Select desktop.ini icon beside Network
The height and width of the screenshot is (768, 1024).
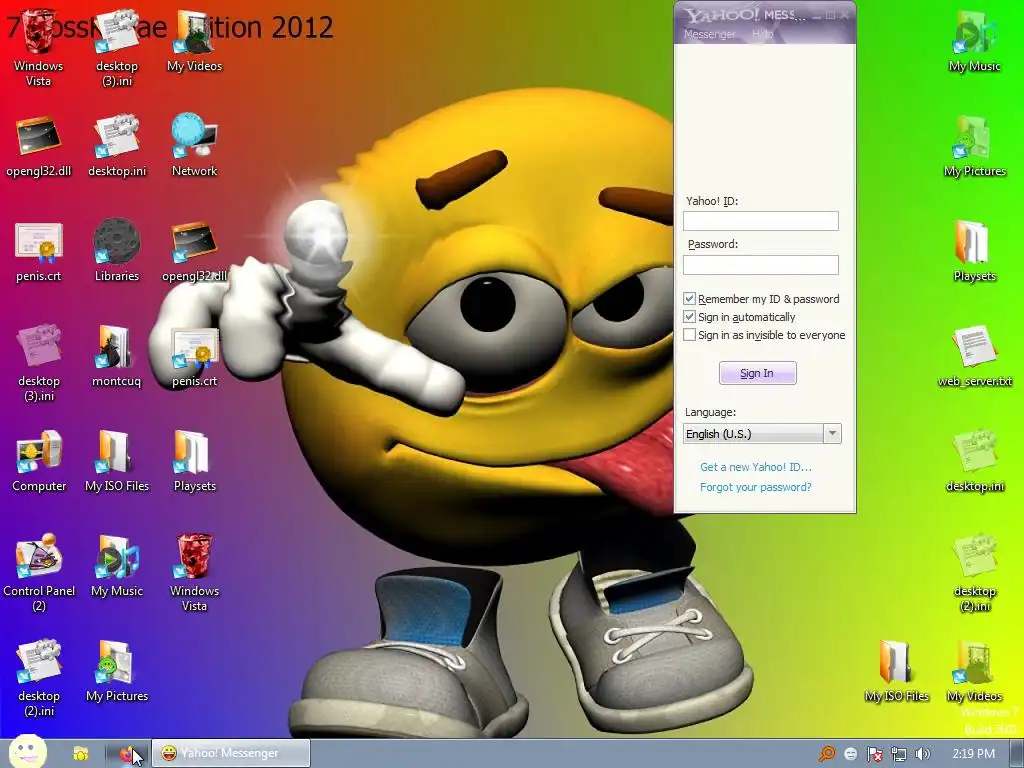[x=117, y=145]
